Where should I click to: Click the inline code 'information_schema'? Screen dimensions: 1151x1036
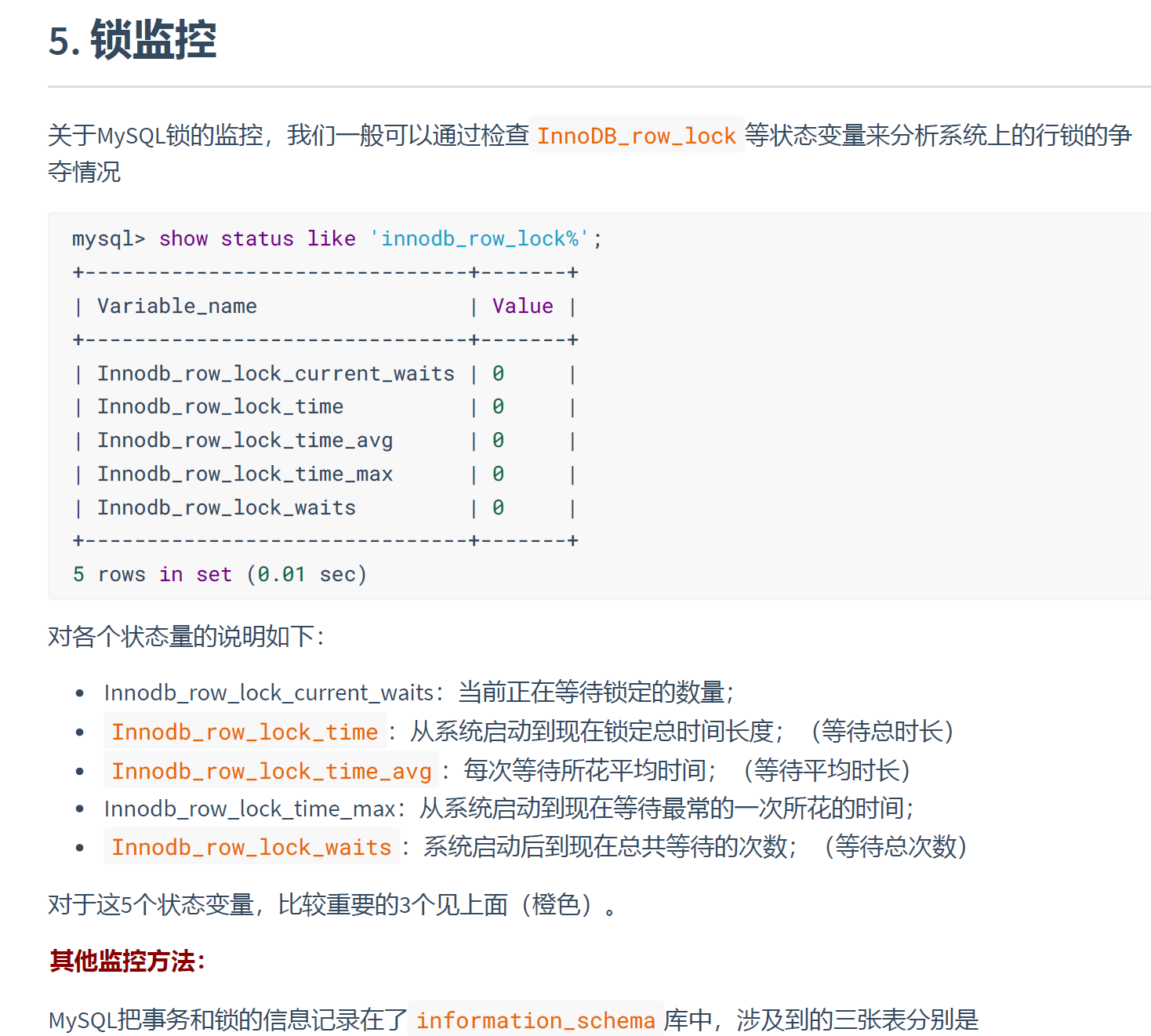tap(536, 1020)
